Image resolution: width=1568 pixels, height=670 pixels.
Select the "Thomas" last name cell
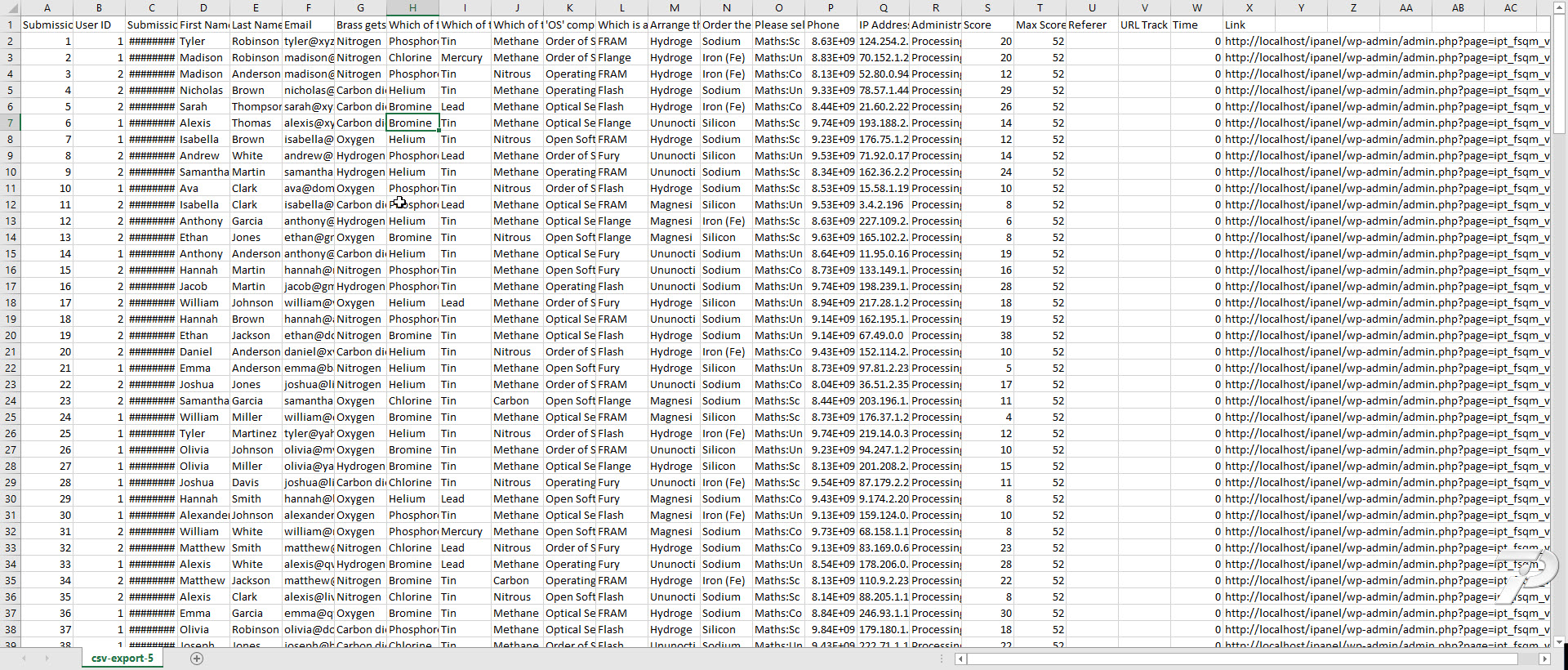(256, 123)
